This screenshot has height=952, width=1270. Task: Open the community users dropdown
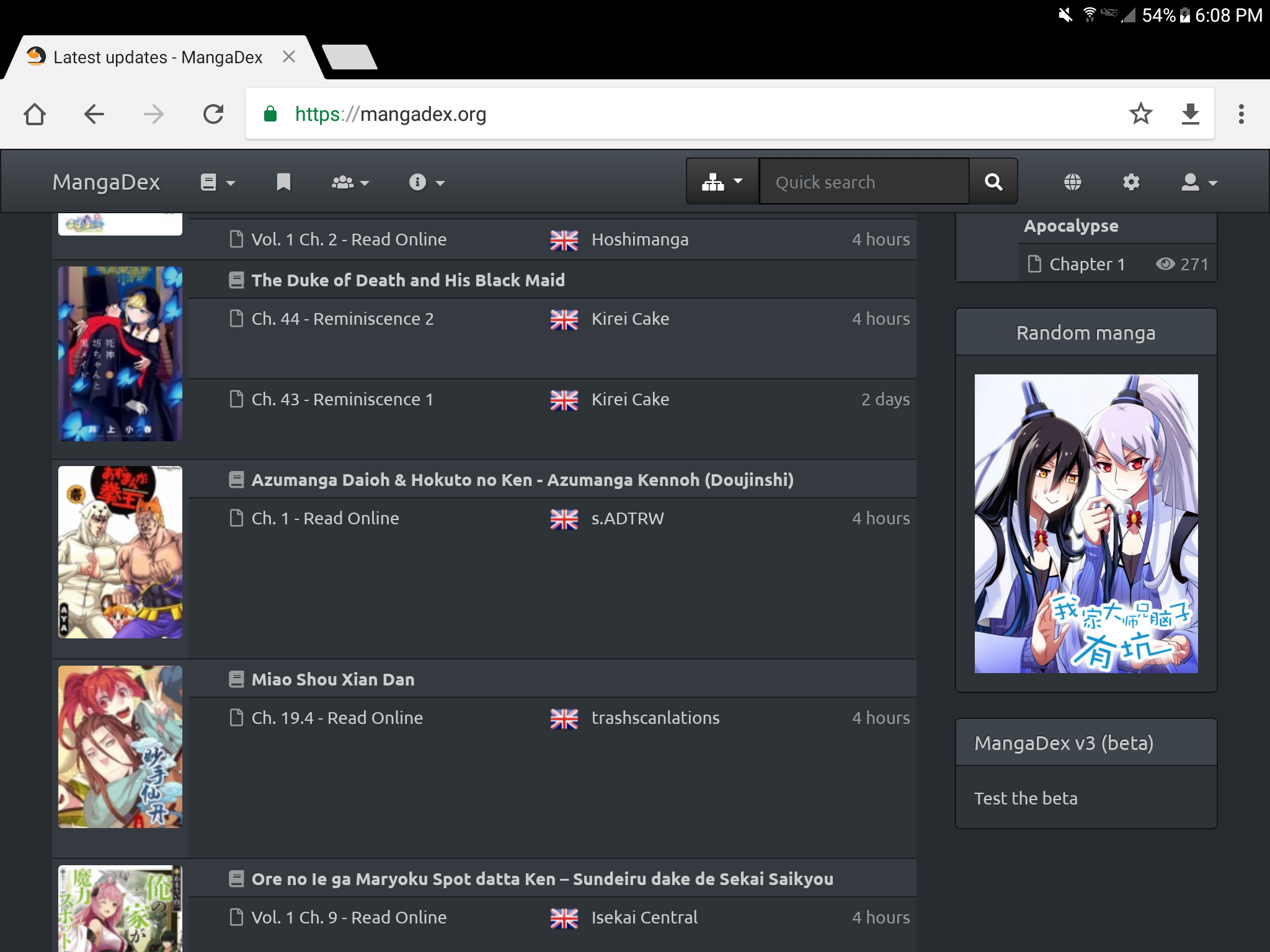click(x=350, y=182)
